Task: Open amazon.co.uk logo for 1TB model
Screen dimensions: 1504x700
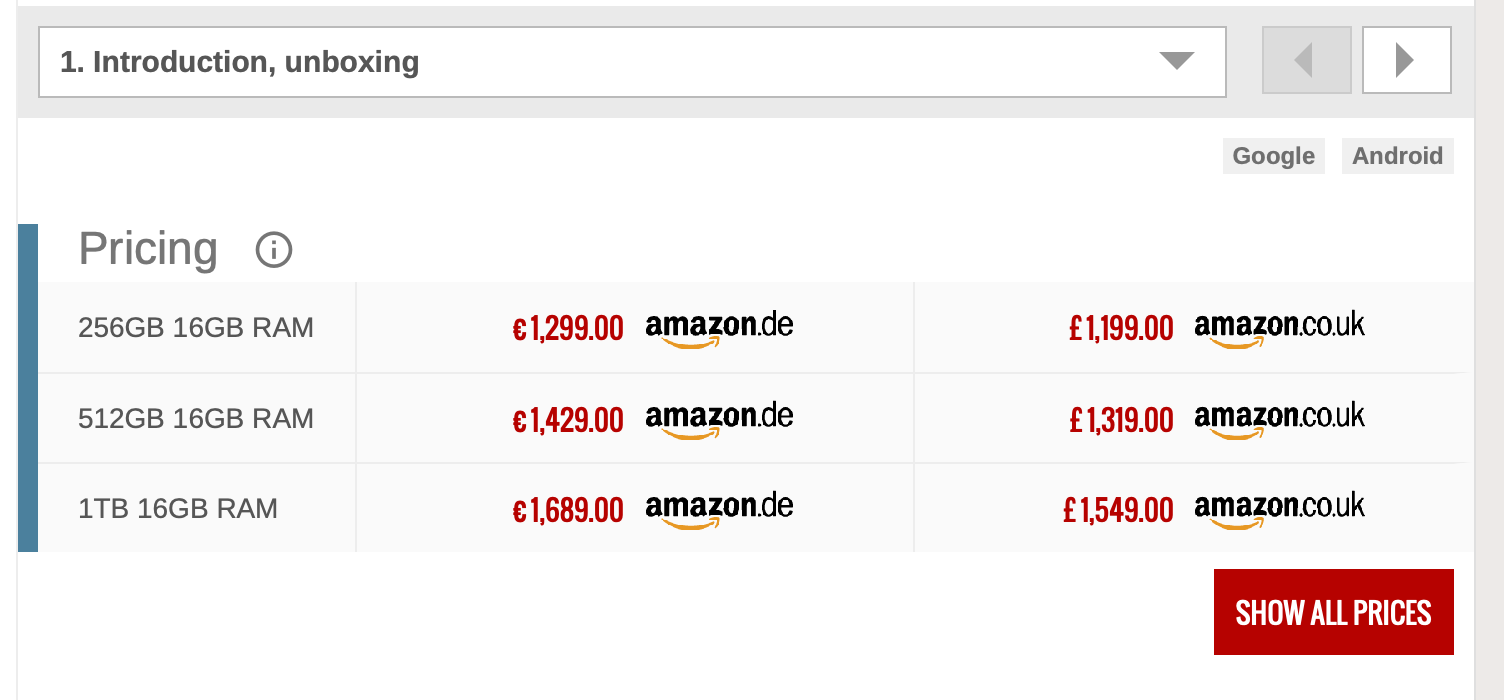Action: tap(1279, 509)
